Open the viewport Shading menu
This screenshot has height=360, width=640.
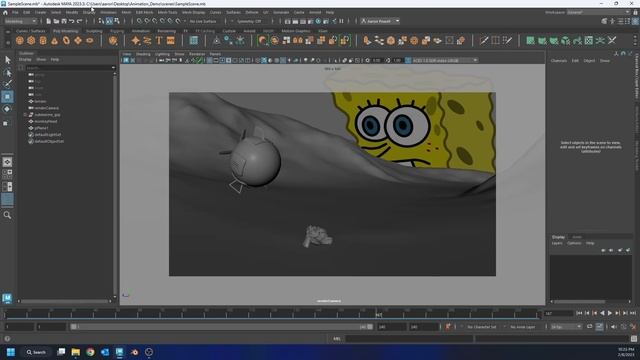click(143, 54)
